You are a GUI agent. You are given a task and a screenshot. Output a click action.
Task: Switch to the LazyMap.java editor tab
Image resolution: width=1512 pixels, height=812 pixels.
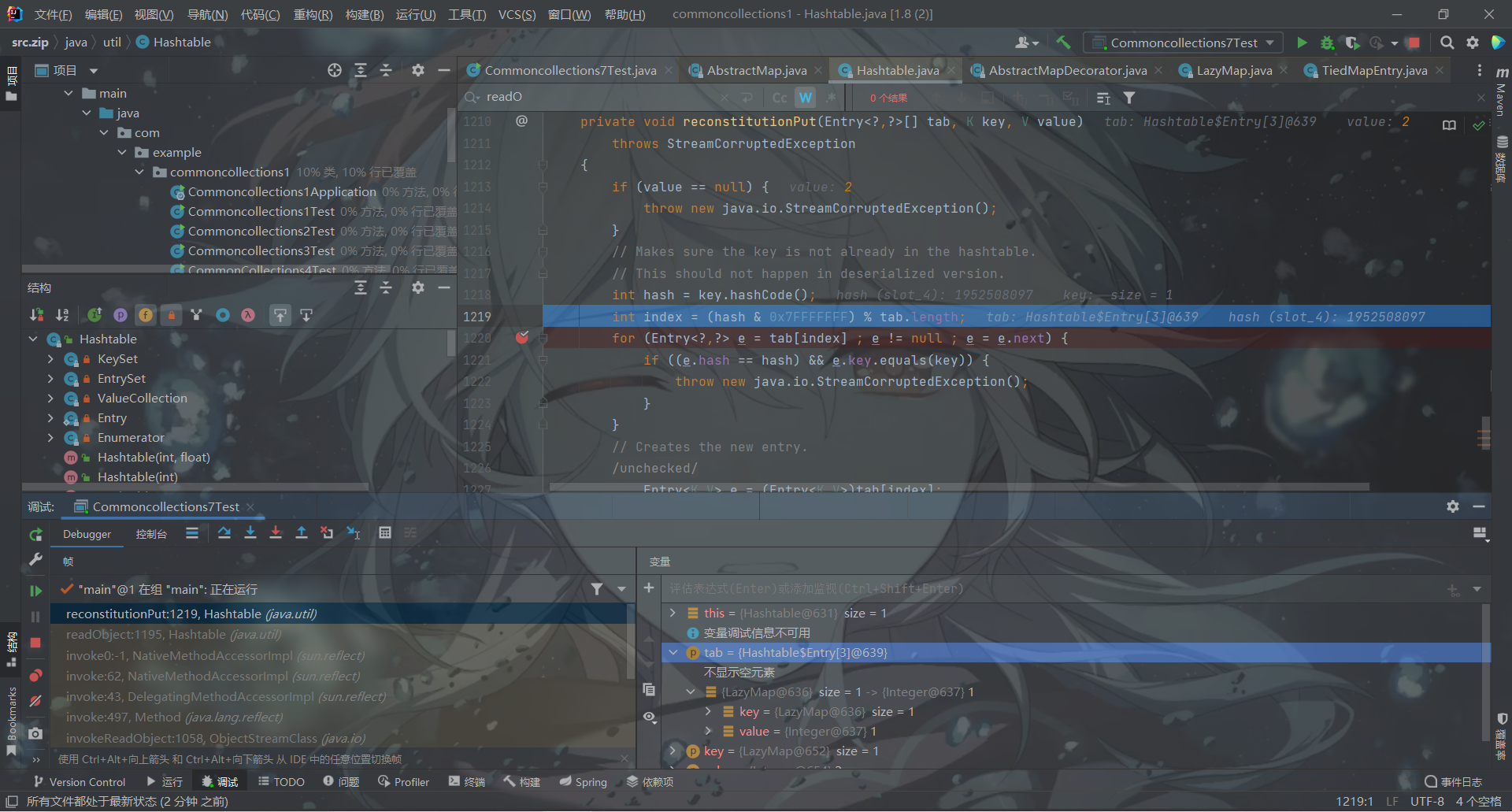1233,70
